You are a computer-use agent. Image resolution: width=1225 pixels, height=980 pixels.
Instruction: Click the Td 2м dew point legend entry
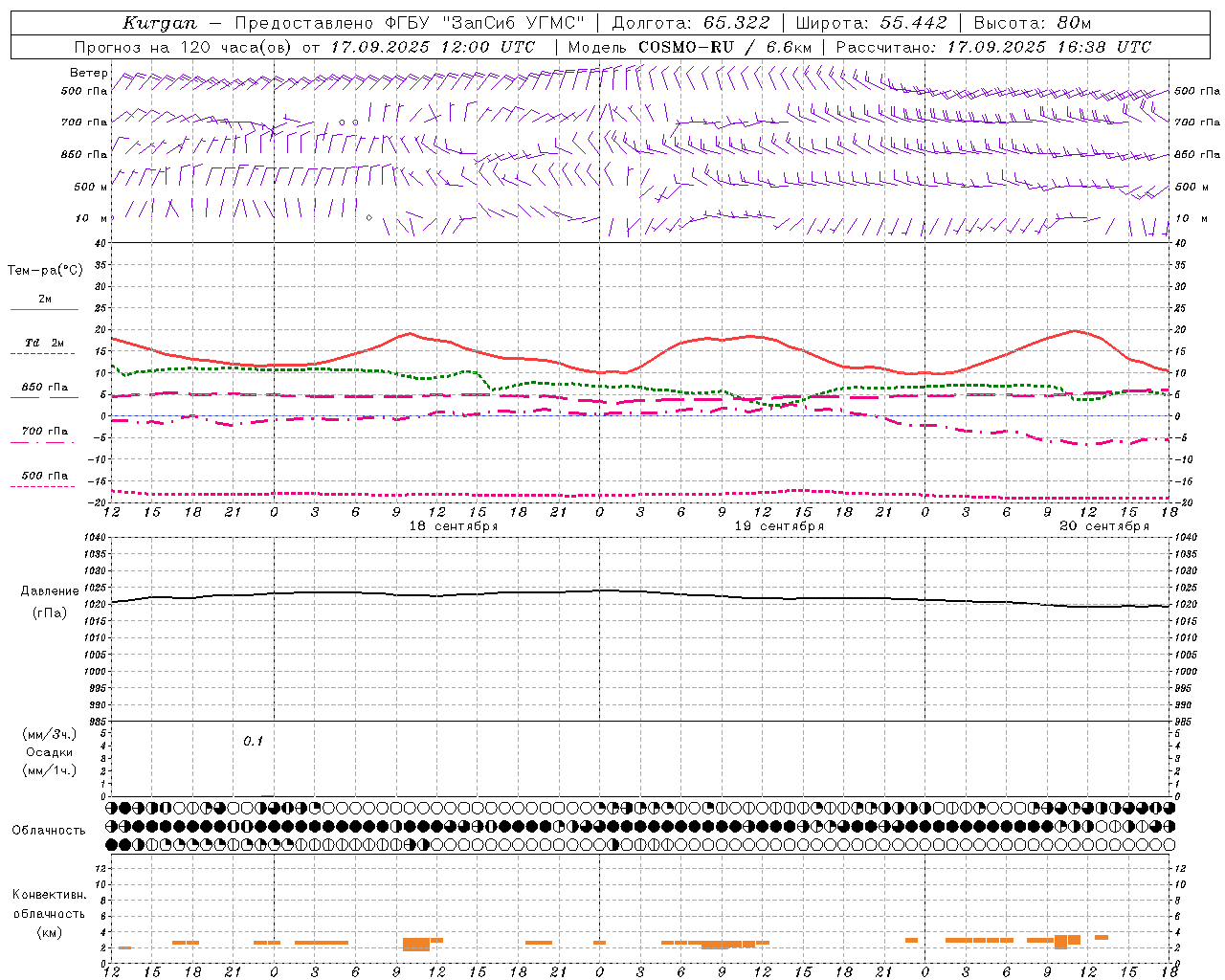[45, 343]
